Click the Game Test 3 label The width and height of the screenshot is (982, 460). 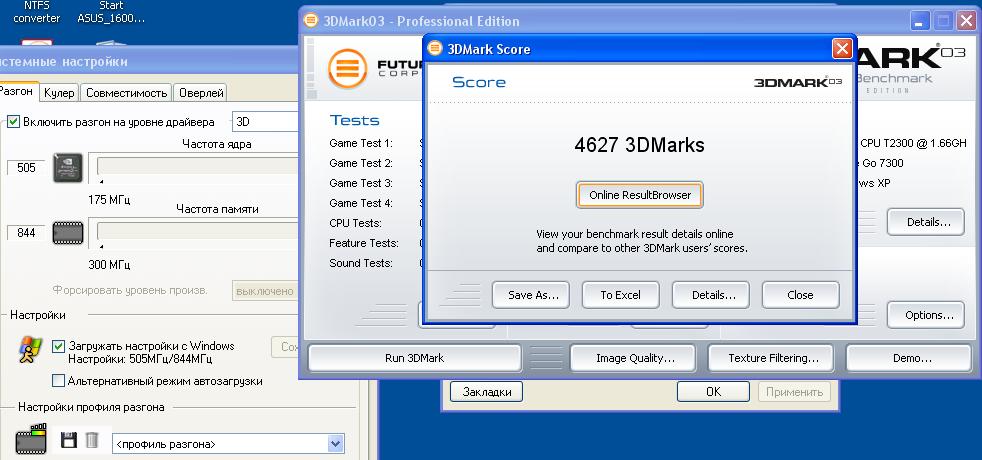(361, 183)
